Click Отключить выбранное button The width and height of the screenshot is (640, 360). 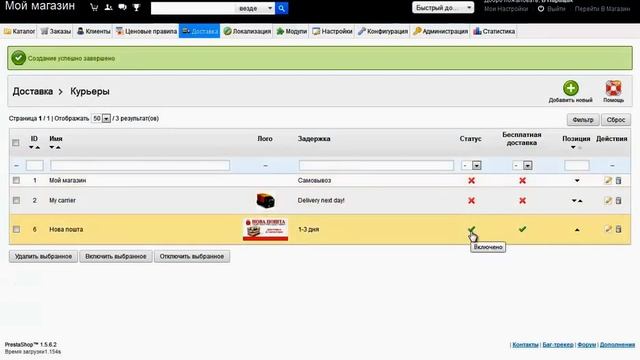tap(192, 256)
